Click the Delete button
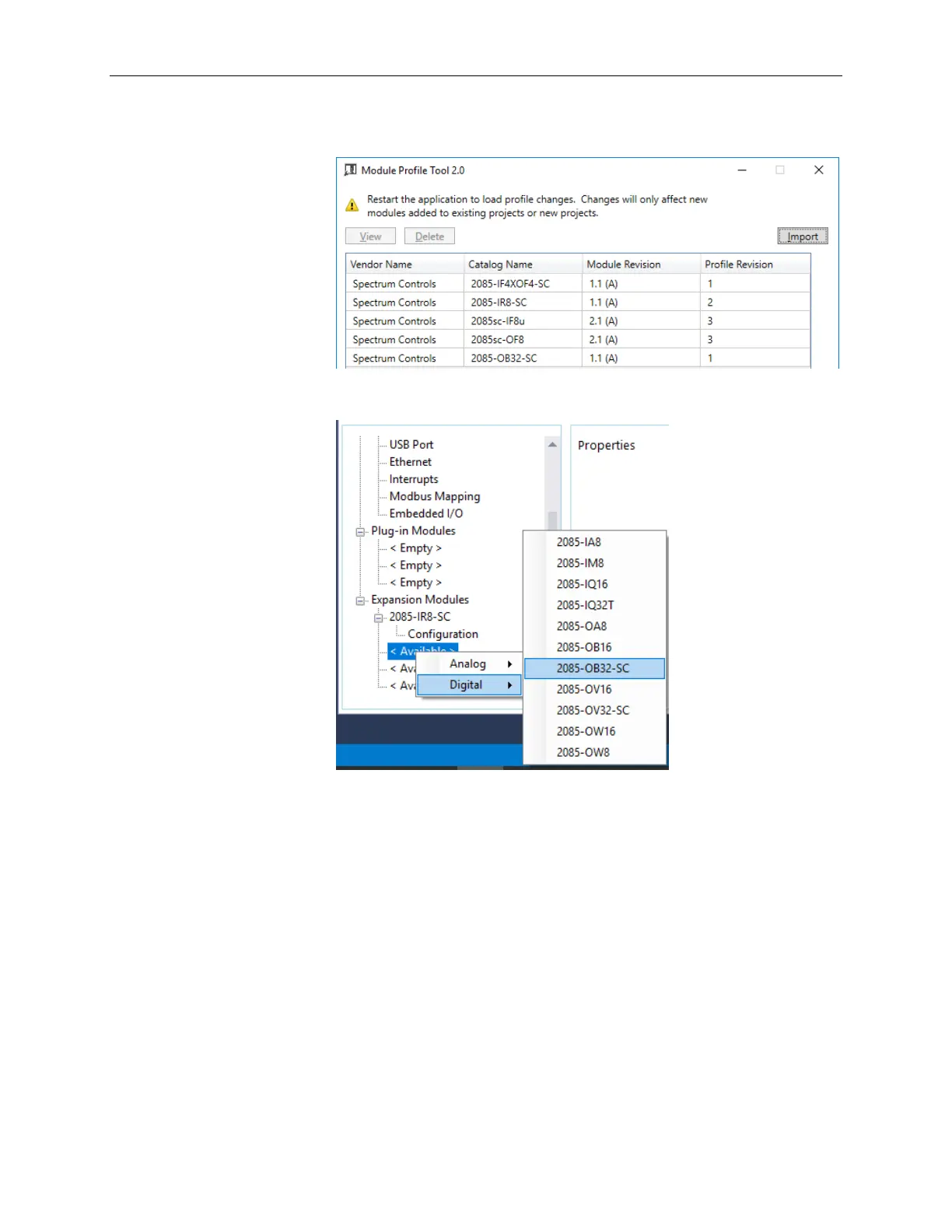This screenshot has width=952, height=1232. pos(429,236)
